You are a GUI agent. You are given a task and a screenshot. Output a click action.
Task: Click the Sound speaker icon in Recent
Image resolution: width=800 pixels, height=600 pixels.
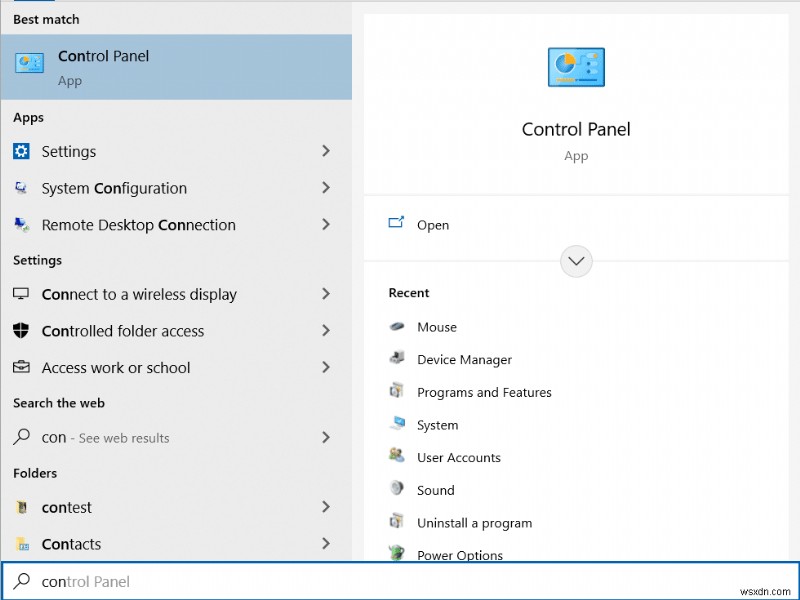(x=397, y=490)
